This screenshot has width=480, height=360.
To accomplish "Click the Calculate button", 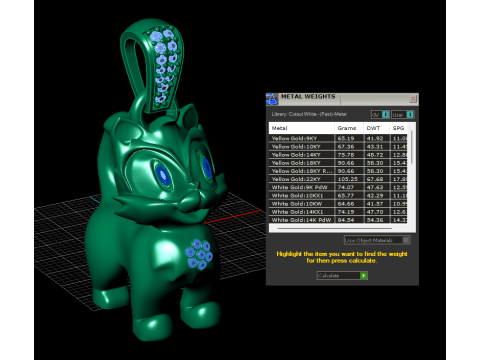I will click(x=342, y=276).
